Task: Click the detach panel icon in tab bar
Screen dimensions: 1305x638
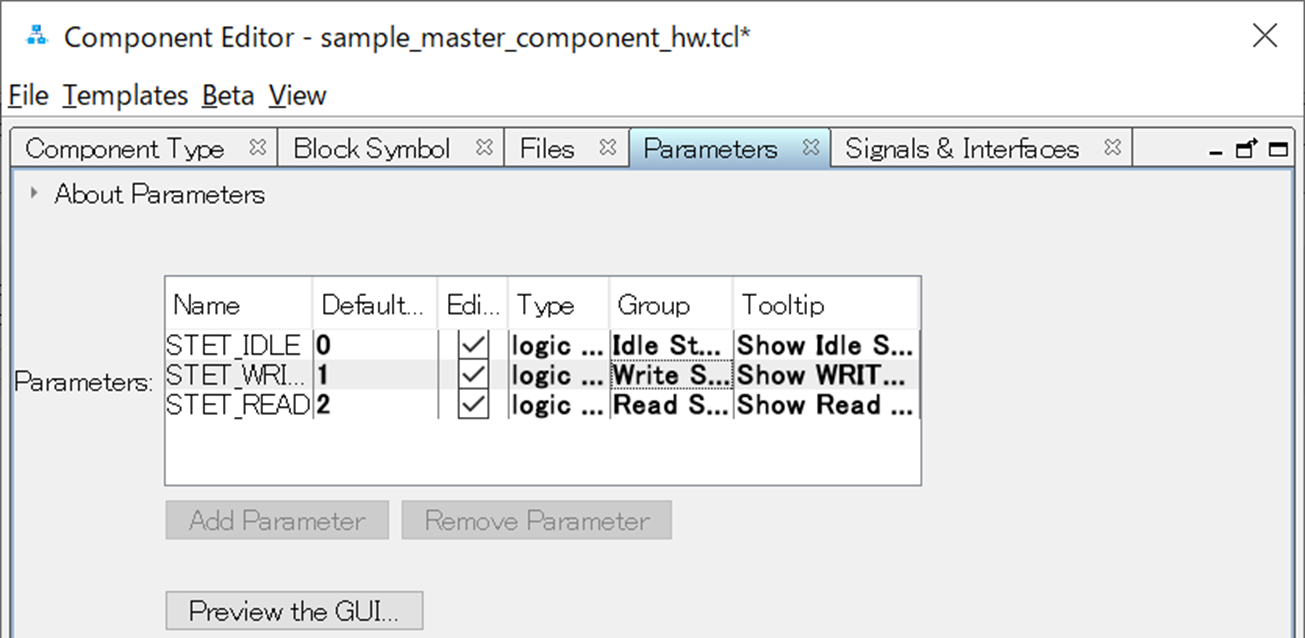Action: coord(1246,150)
